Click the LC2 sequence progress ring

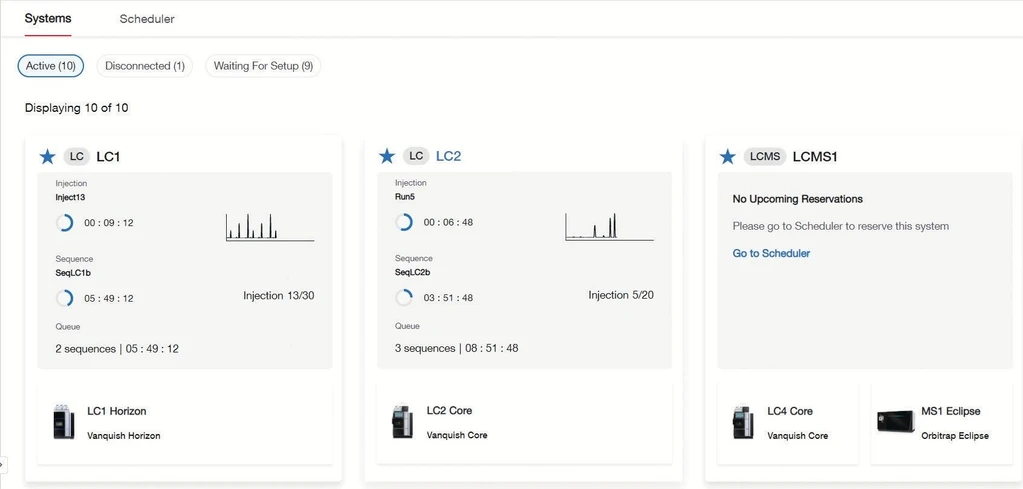click(x=404, y=298)
